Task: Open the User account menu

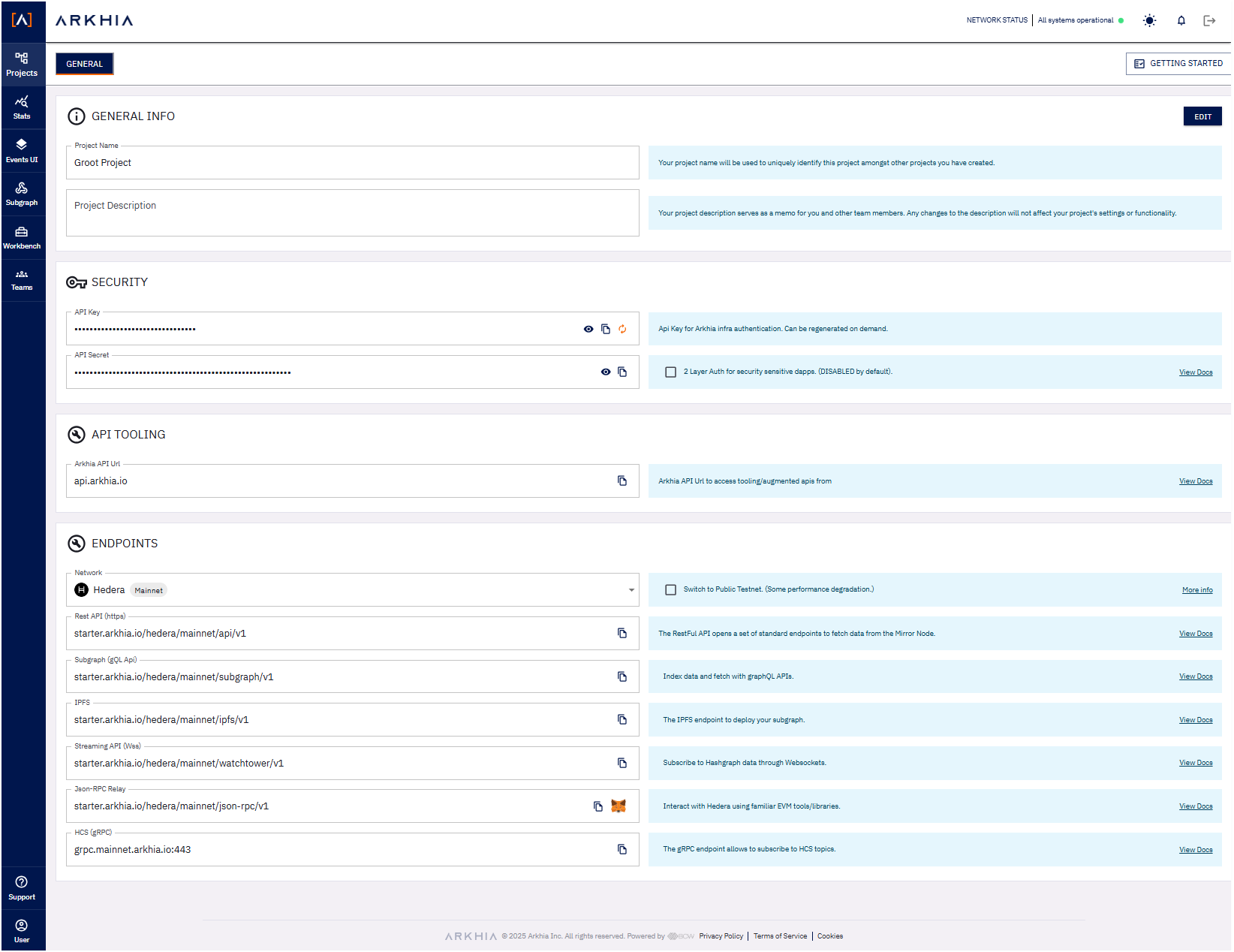Action: tap(22, 931)
